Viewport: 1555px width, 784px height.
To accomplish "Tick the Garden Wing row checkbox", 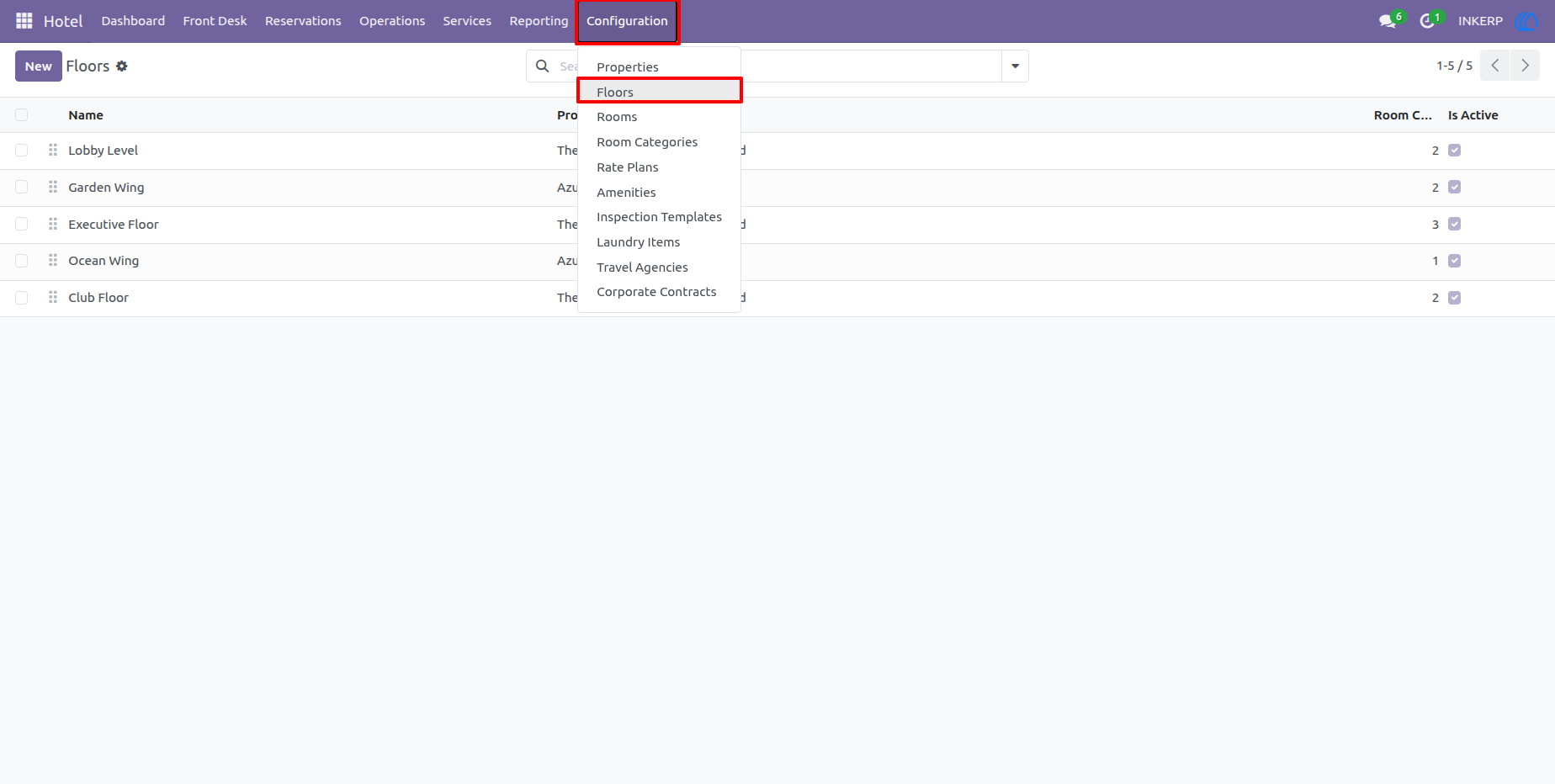I will pyautogui.click(x=22, y=187).
